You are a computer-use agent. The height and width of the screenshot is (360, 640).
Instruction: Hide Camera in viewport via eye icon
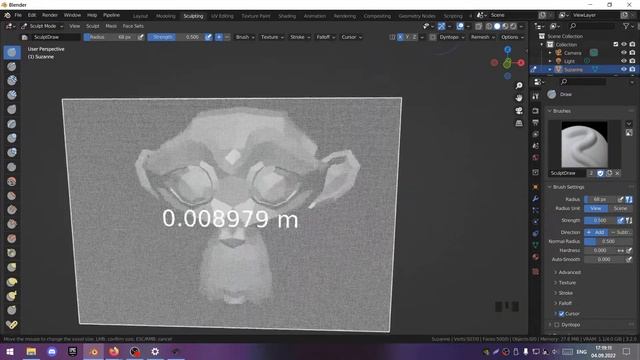tap(624, 53)
